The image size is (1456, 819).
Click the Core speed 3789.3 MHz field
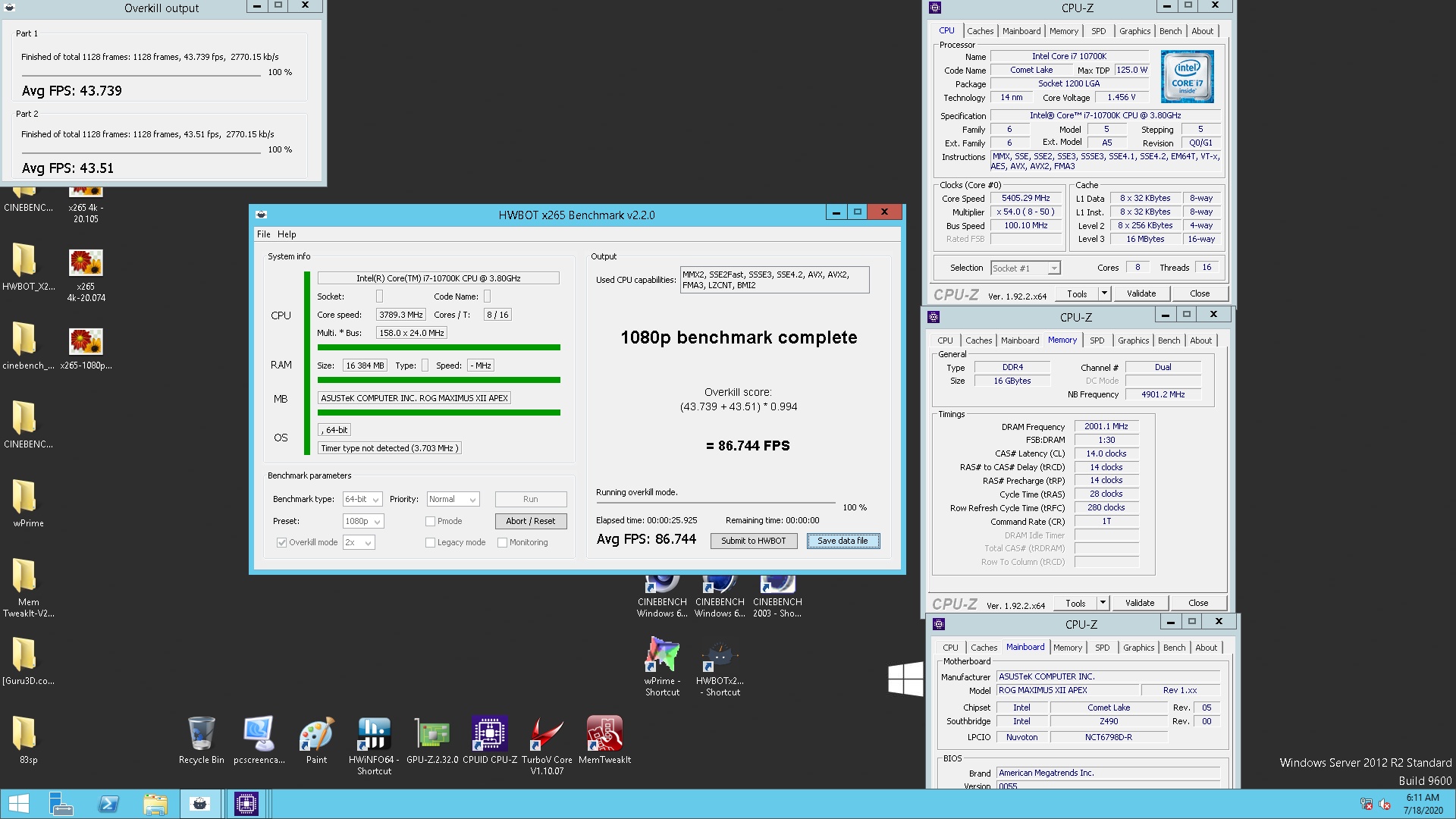400,315
